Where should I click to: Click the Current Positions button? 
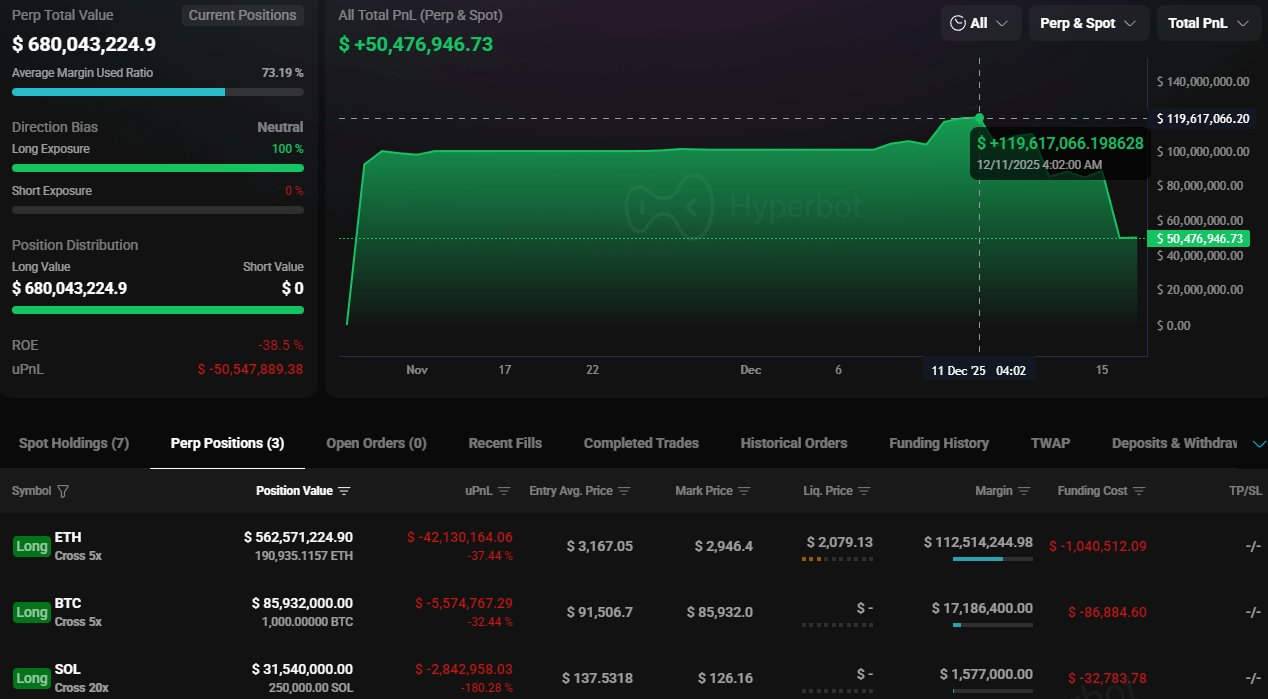[x=242, y=15]
